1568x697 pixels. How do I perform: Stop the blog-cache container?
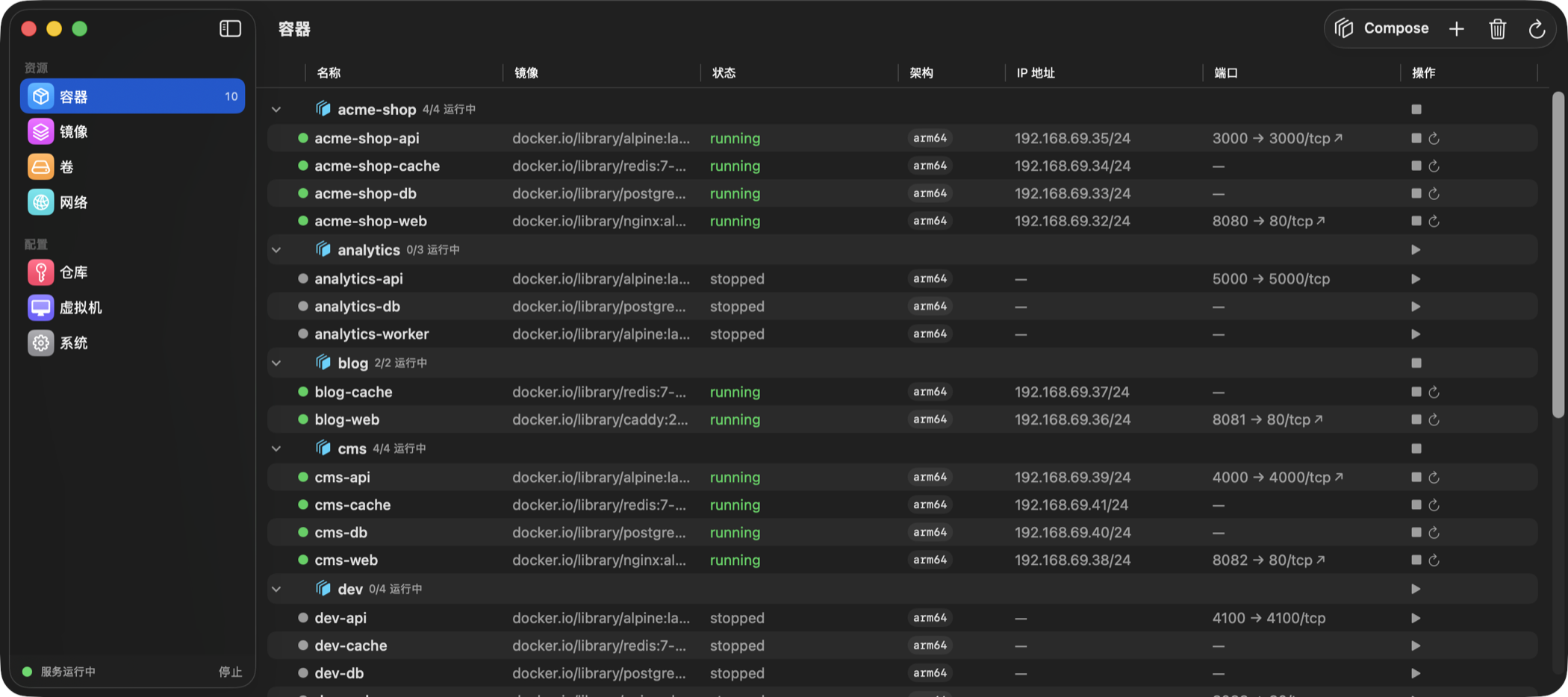pyautogui.click(x=1416, y=392)
